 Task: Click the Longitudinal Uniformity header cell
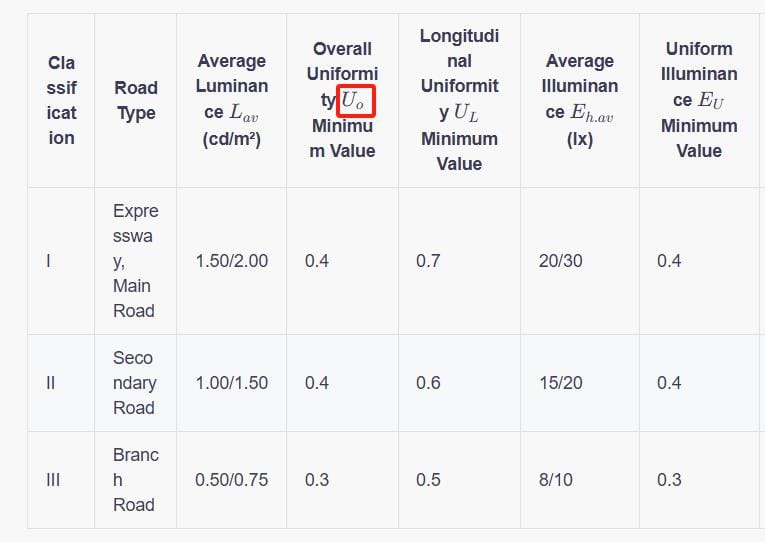[x=459, y=99]
